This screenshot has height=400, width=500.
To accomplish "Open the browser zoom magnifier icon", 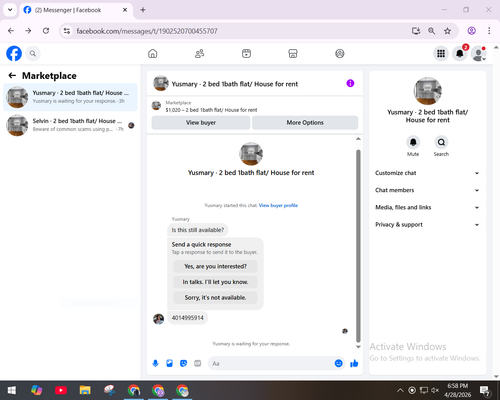I will click(431, 31).
